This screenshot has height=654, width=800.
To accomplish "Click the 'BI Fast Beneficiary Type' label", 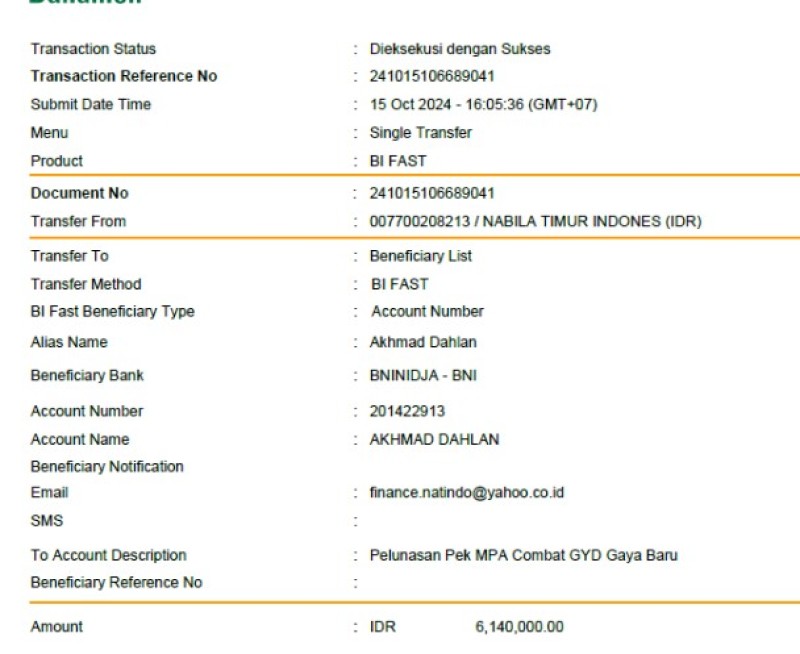I will pyautogui.click(x=113, y=312).
